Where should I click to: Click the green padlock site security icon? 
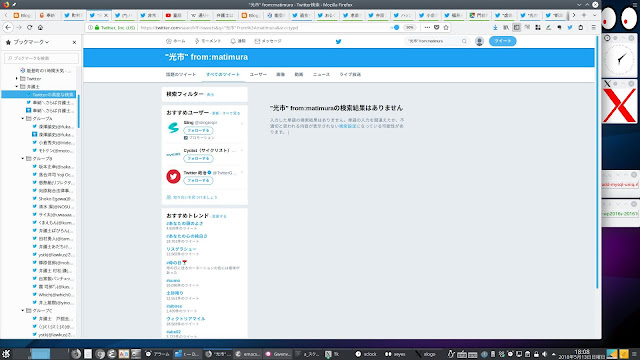click(x=97, y=27)
